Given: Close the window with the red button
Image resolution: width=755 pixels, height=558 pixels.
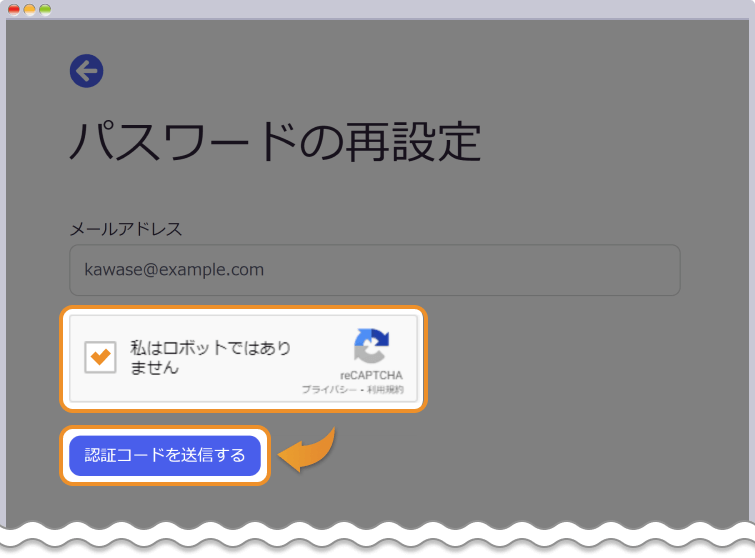Looking at the screenshot, I should pos(14,10).
